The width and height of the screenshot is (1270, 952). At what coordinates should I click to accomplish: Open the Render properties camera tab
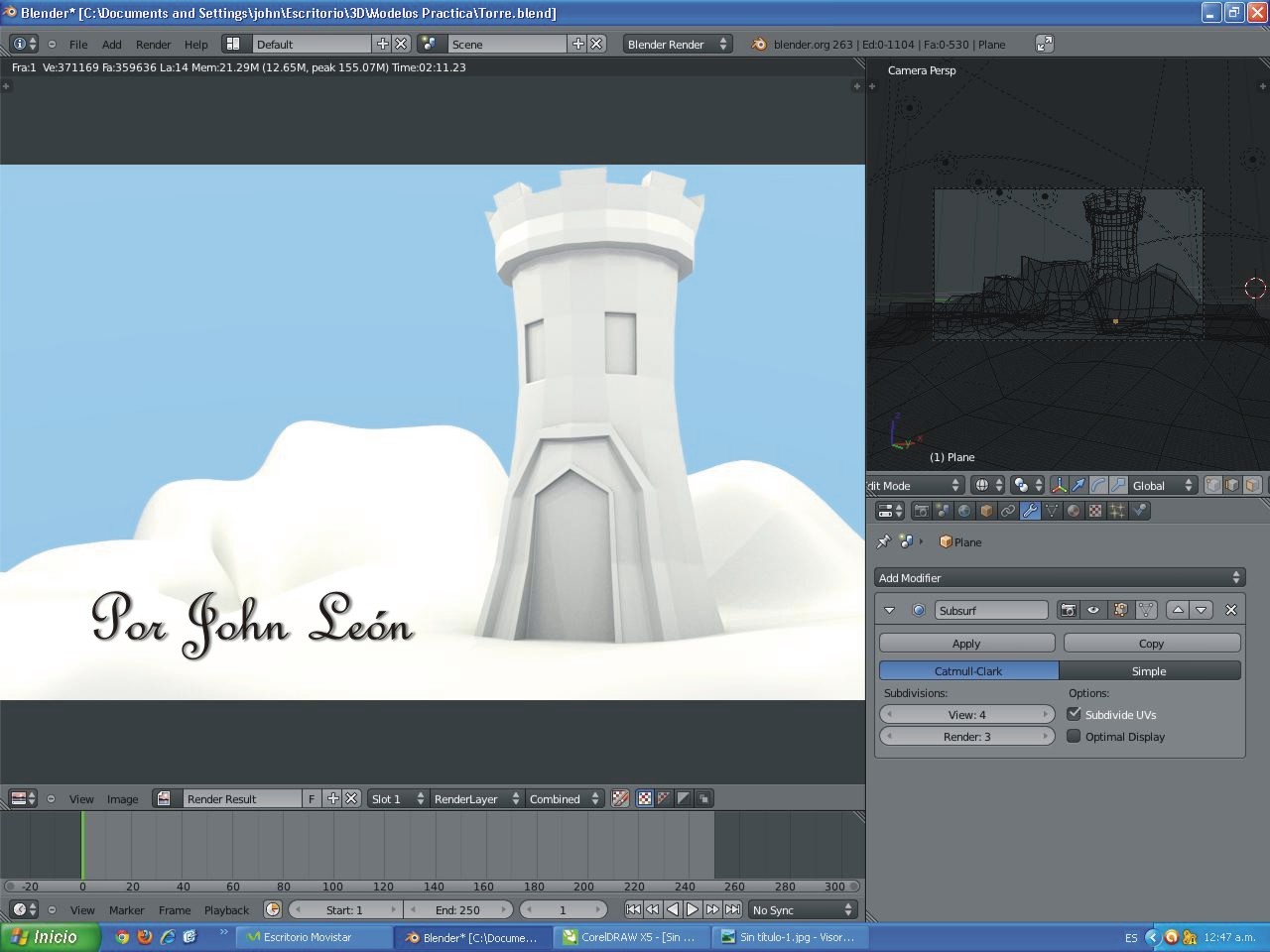pyautogui.click(x=921, y=511)
